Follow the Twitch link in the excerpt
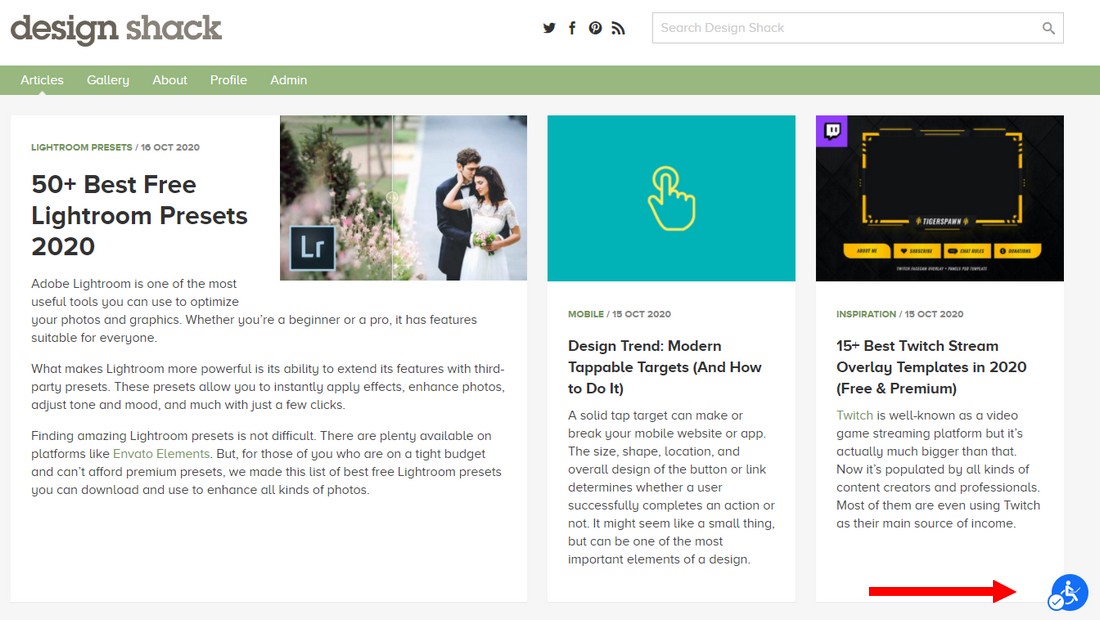This screenshot has width=1100, height=620. click(x=854, y=415)
